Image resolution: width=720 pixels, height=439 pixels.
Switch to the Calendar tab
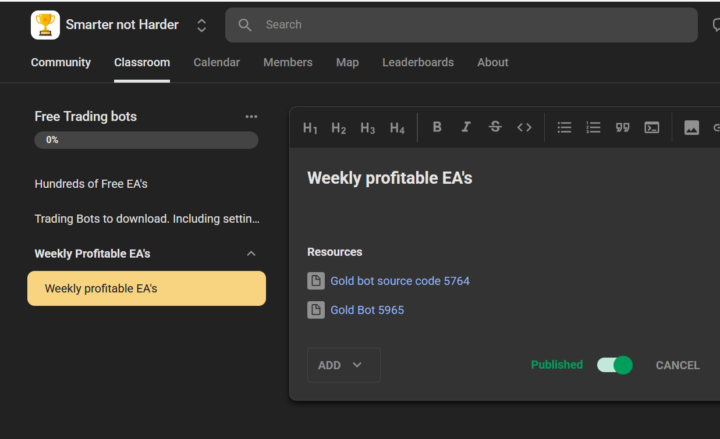216,62
